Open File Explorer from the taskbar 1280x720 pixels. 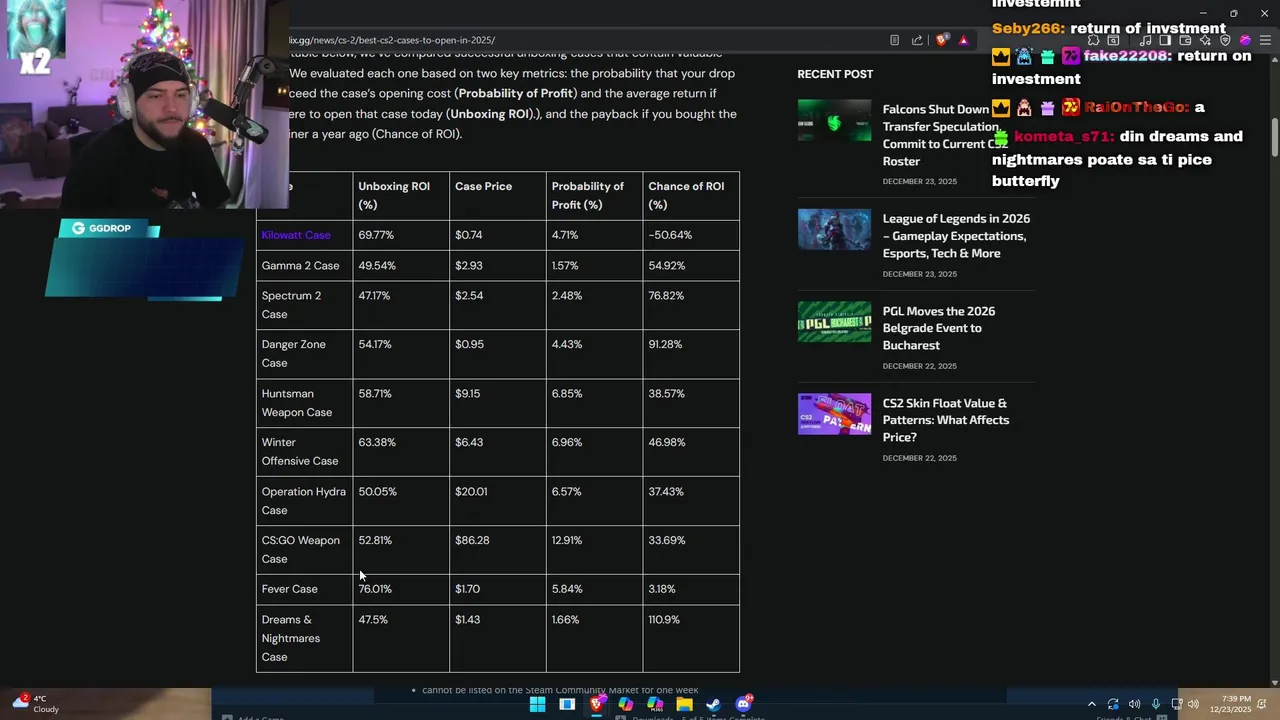pos(684,704)
